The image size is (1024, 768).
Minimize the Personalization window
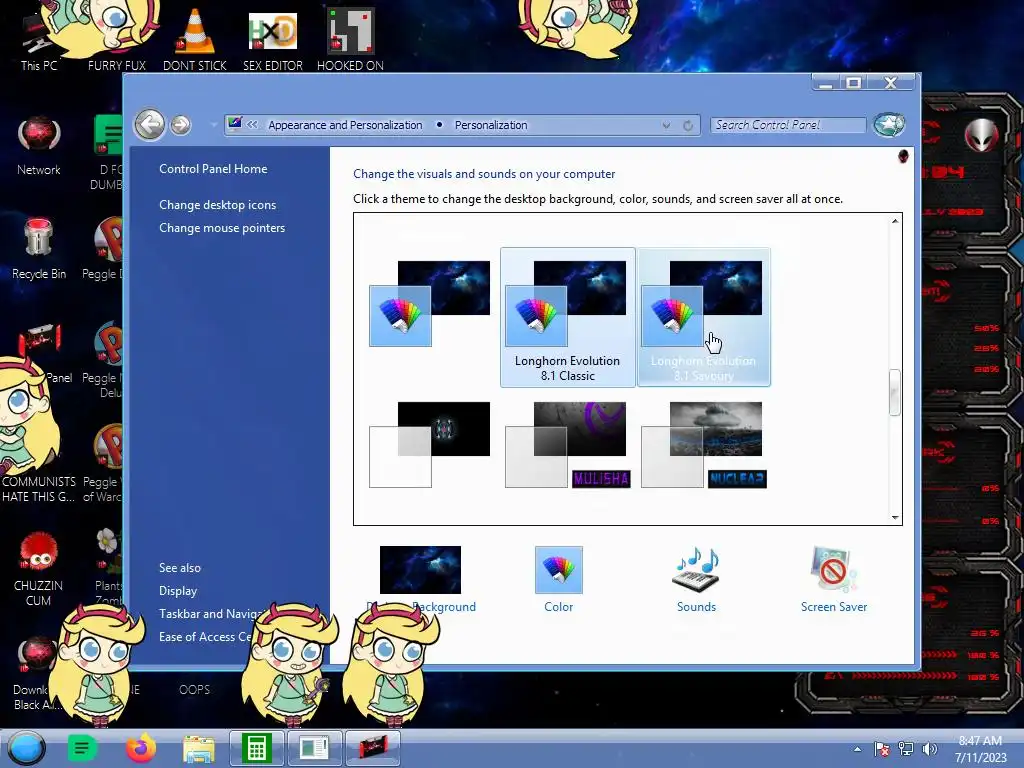(826, 83)
